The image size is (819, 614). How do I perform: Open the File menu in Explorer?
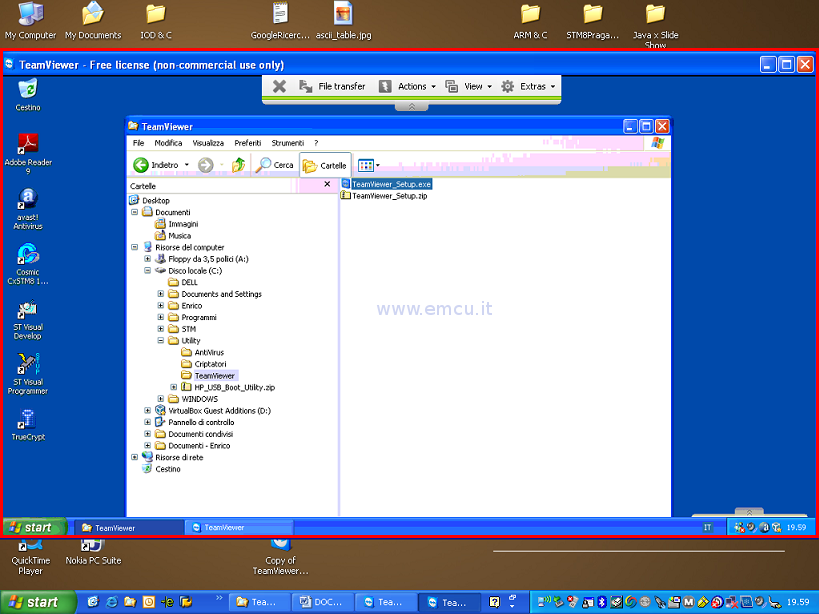pos(138,143)
